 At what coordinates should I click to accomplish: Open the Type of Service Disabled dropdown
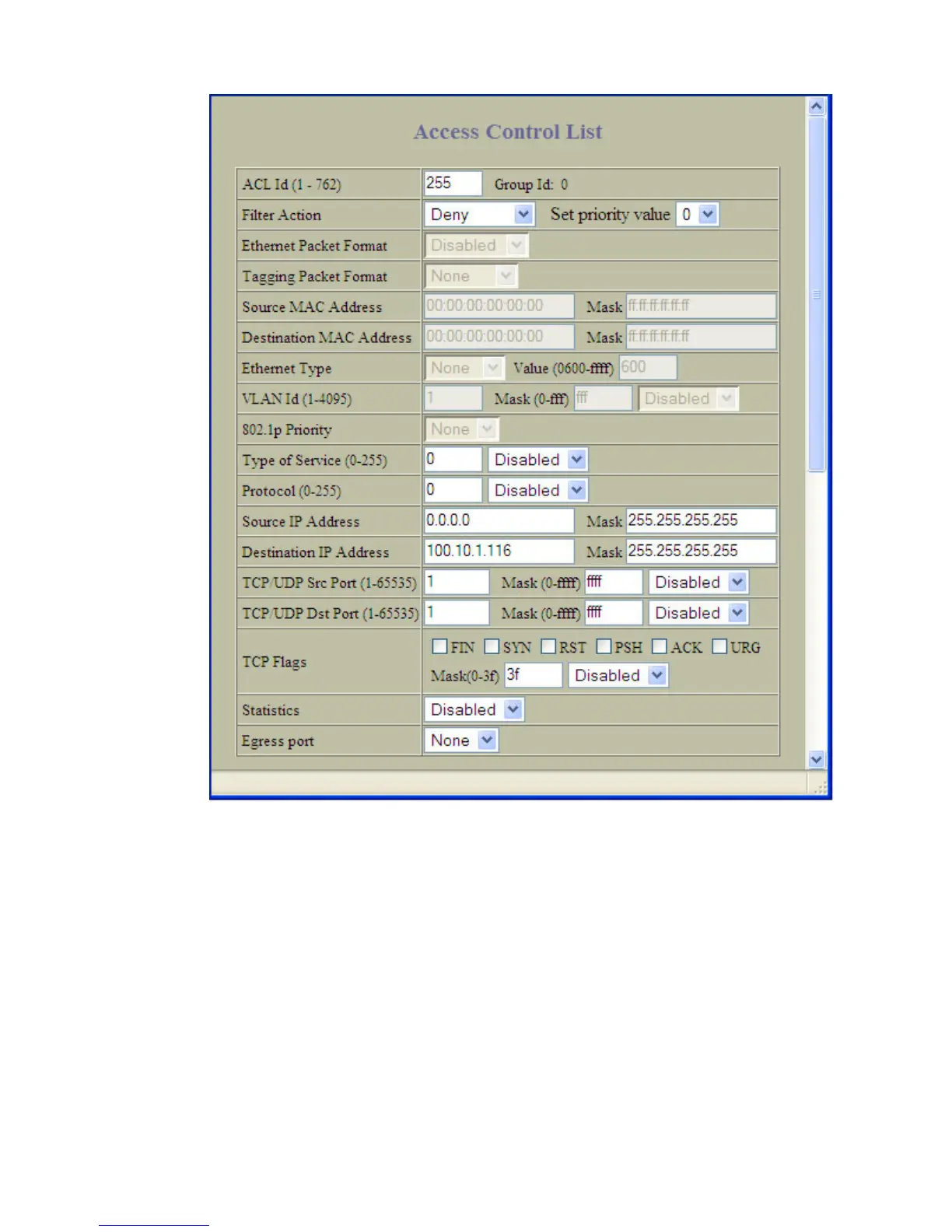(537, 460)
